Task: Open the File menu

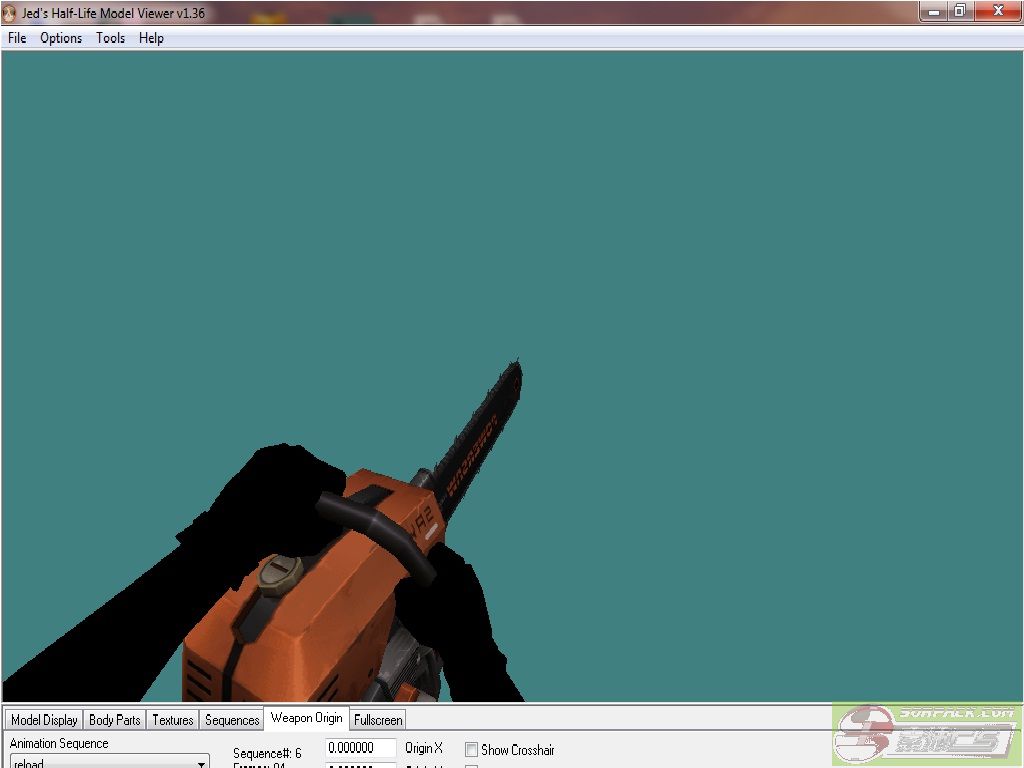Action: point(17,38)
